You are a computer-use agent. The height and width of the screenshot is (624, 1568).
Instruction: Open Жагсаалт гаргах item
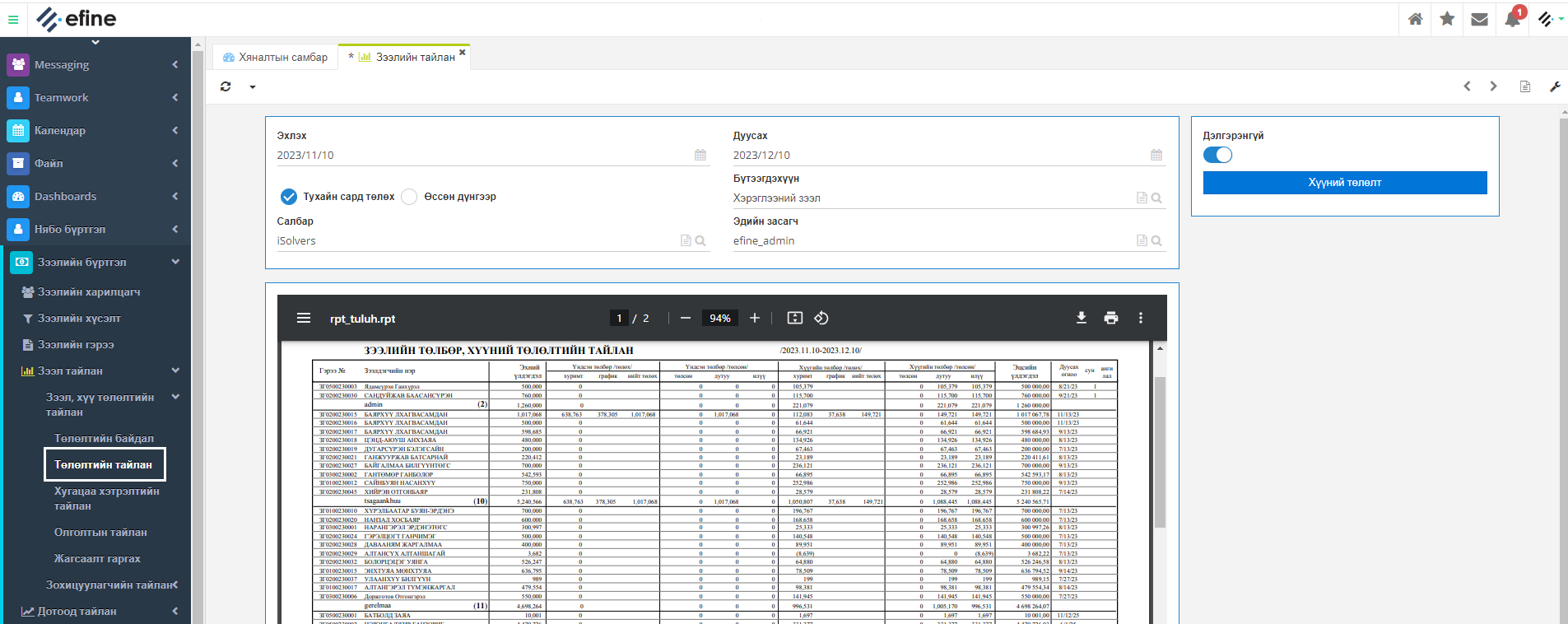[x=97, y=559]
